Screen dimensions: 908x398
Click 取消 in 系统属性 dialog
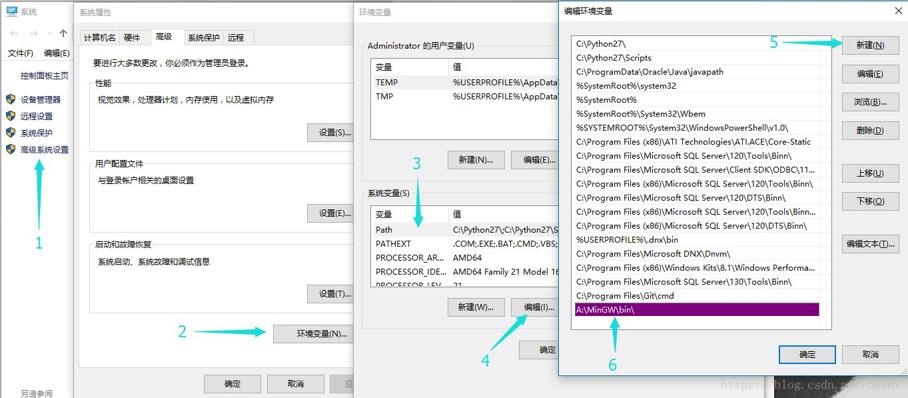295,384
